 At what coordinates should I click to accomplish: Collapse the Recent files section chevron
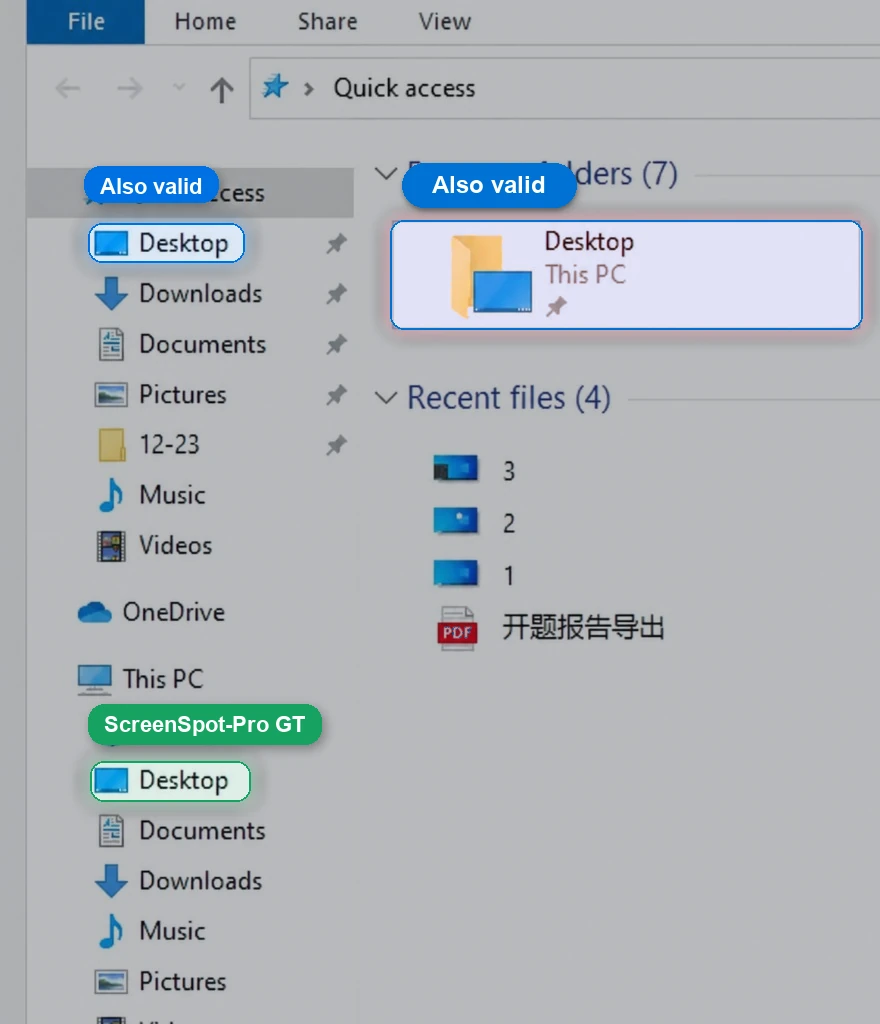click(386, 398)
